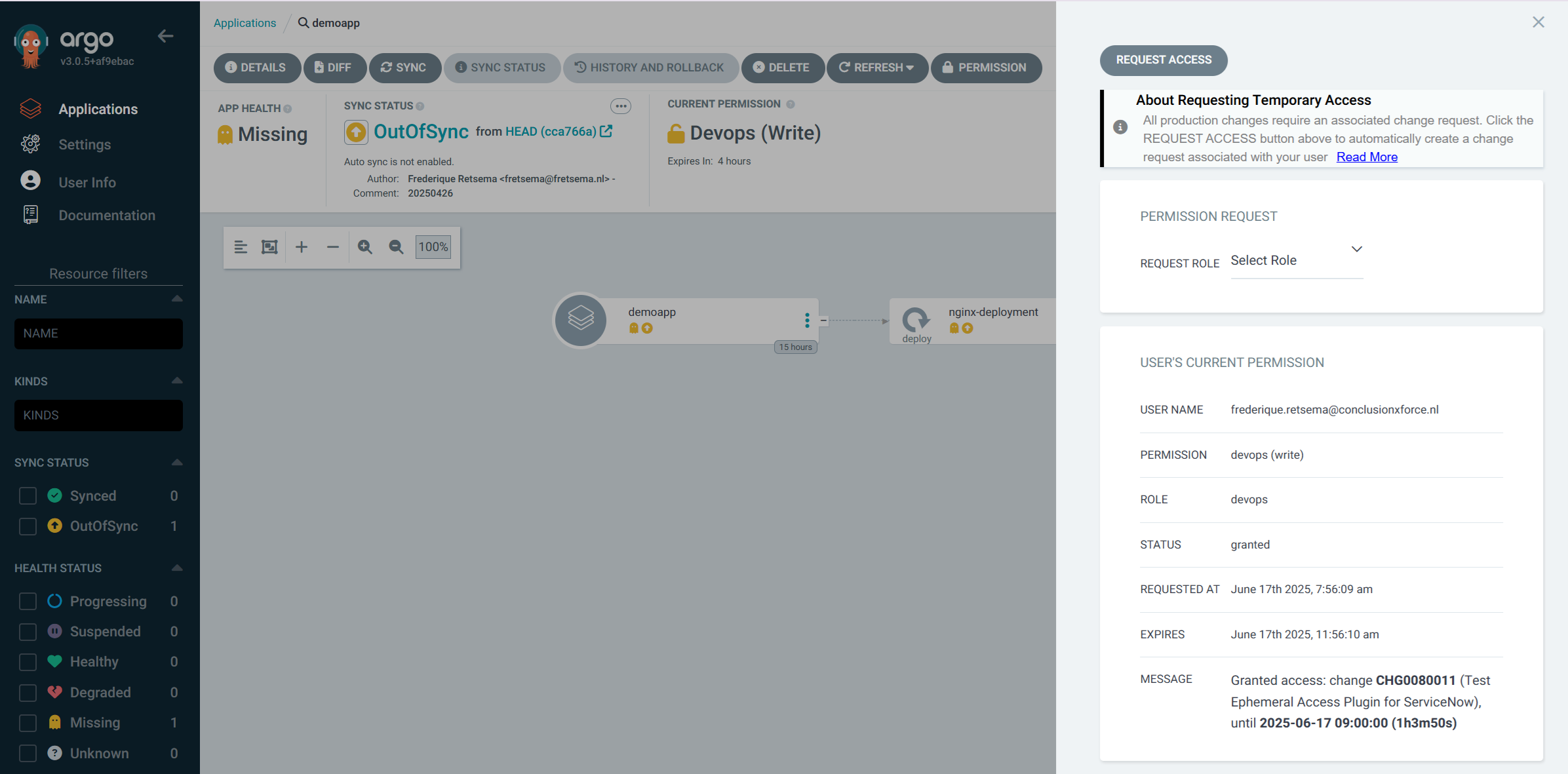Screen dimensions: 1568x774
Task: Click the OutOfSync status arrow icon
Action: tap(356, 132)
